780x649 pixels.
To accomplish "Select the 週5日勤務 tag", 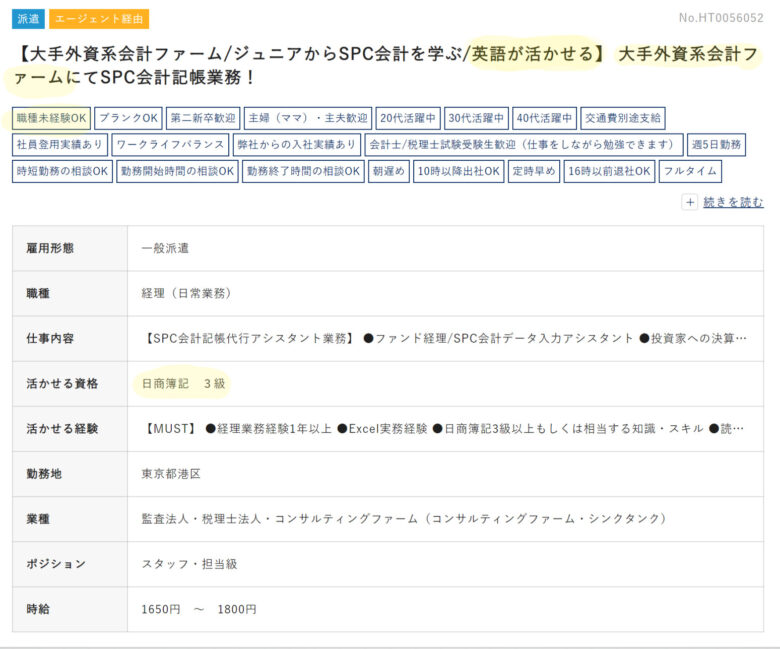I will pyautogui.click(x=716, y=145).
